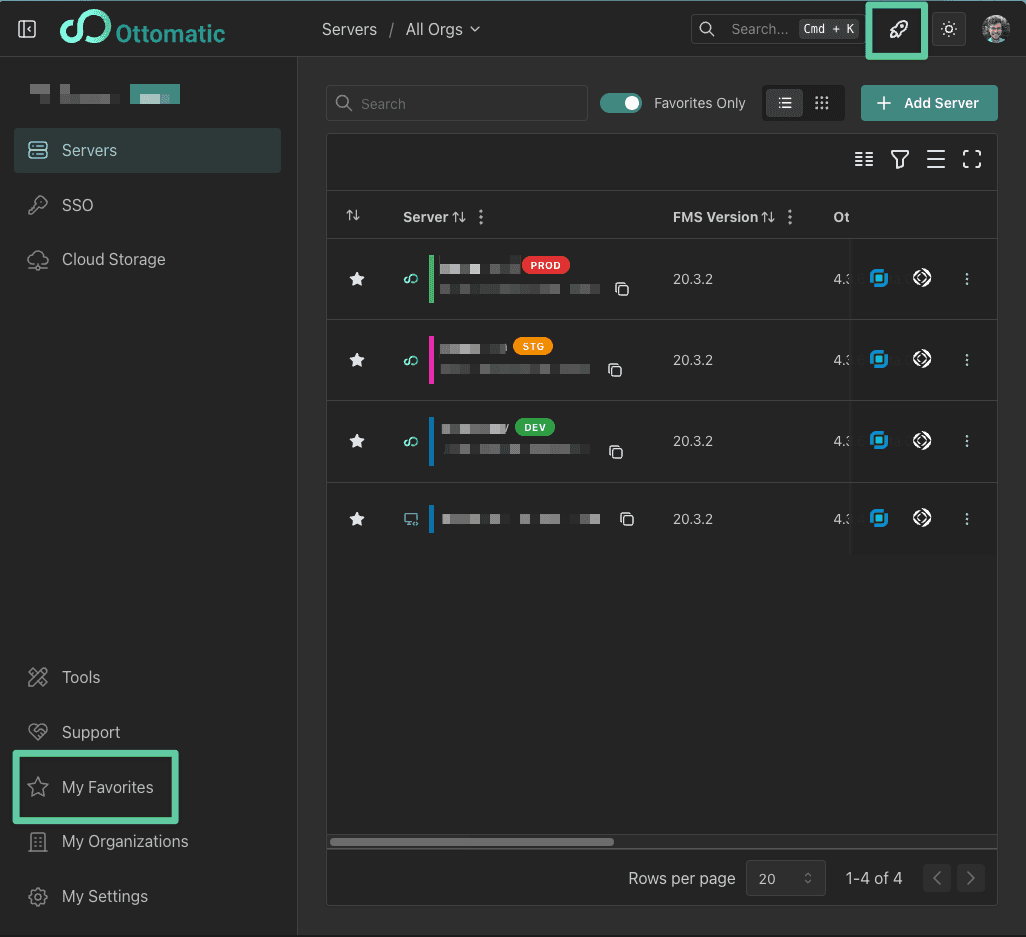This screenshot has width=1026, height=937.
Task: Toggle the light/dark theme sun icon
Action: click(949, 30)
